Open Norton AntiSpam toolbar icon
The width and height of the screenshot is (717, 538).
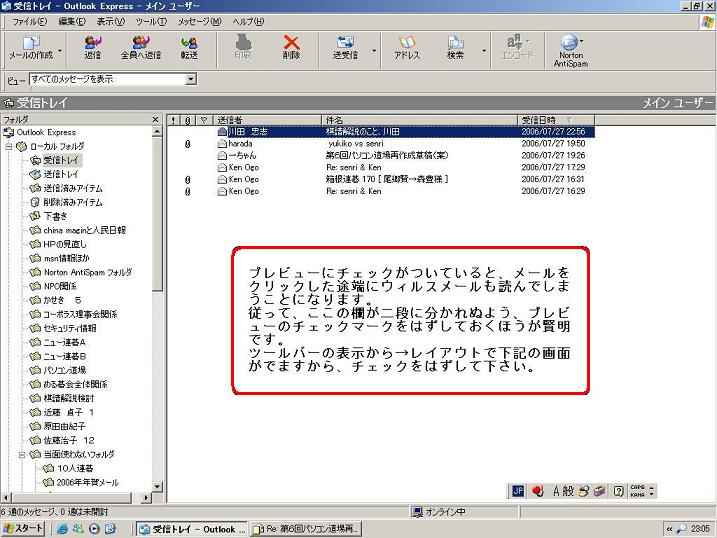coord(569,43)
